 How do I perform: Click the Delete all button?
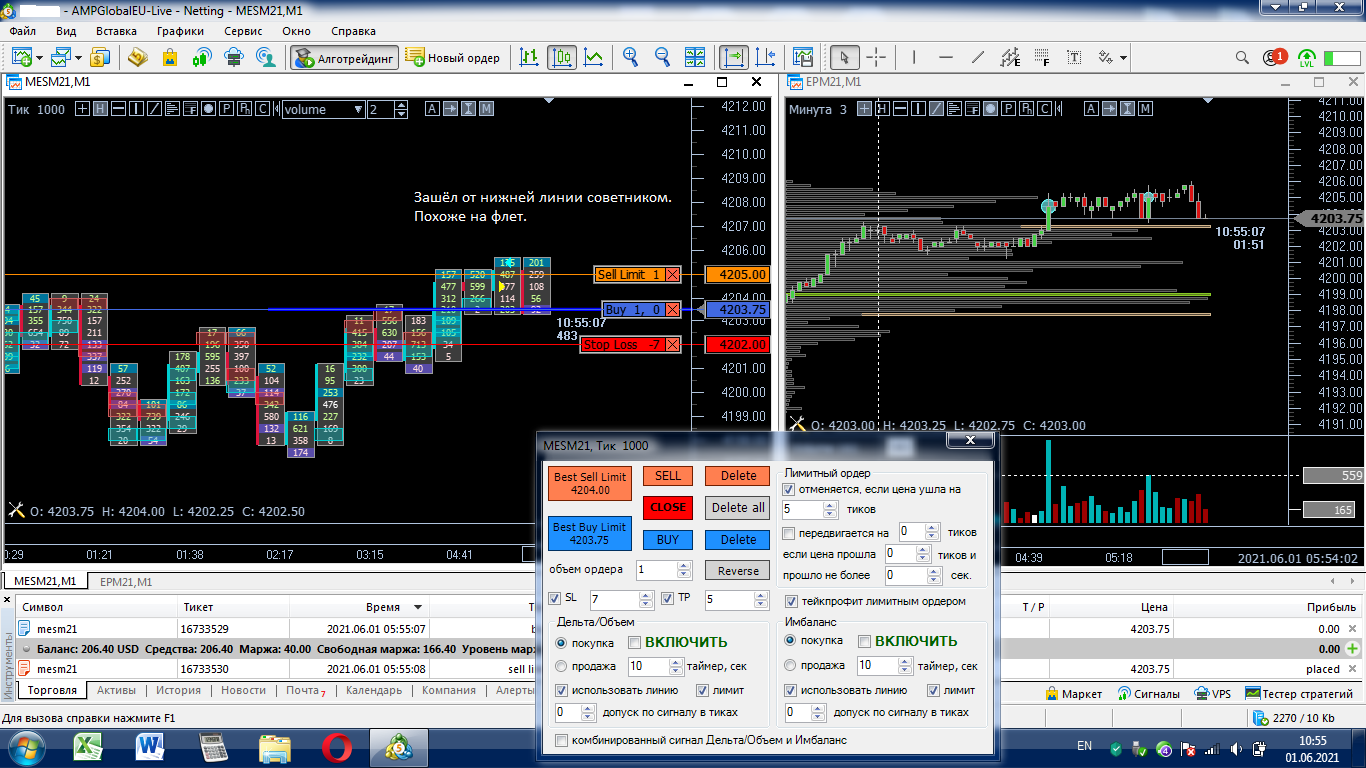coord(738,507)
